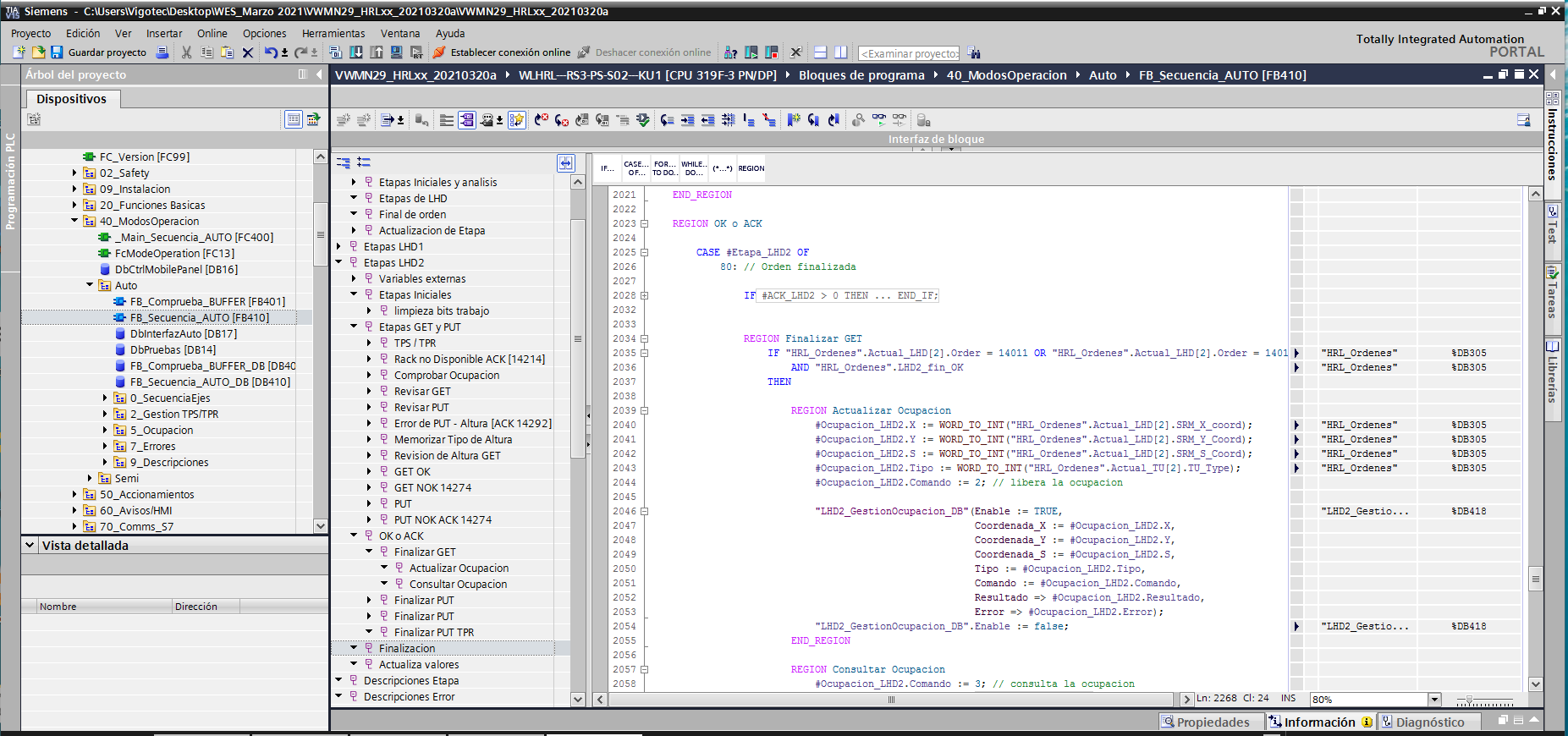Screen dimensions: 1568x736
Task: Click the monitoring glasses icon
Action: click(879, 120)
